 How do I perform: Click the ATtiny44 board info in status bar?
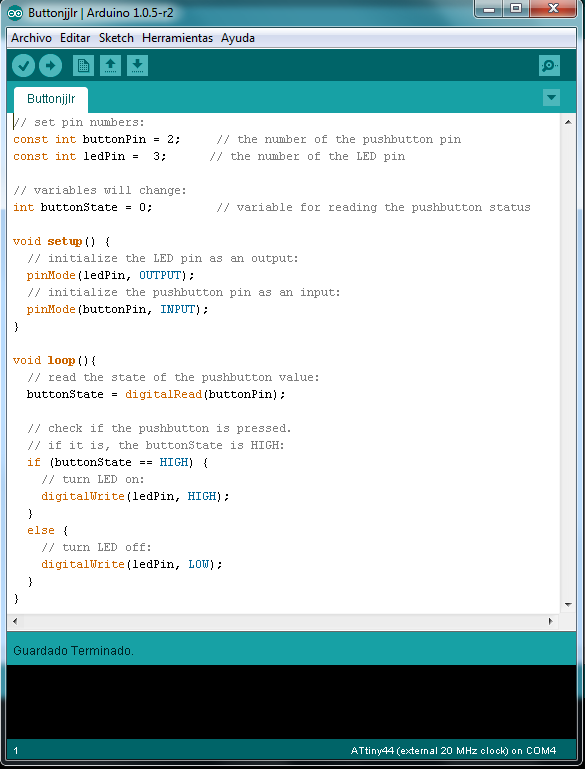coord(453,750)
